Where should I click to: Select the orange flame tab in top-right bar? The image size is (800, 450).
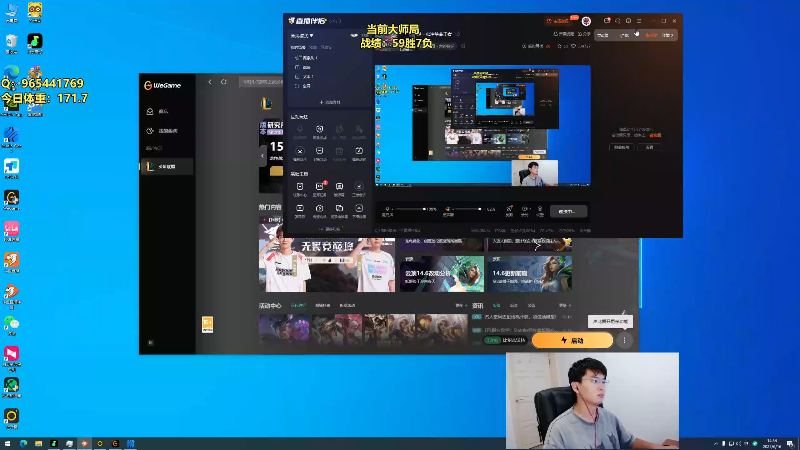coord(651,35)
